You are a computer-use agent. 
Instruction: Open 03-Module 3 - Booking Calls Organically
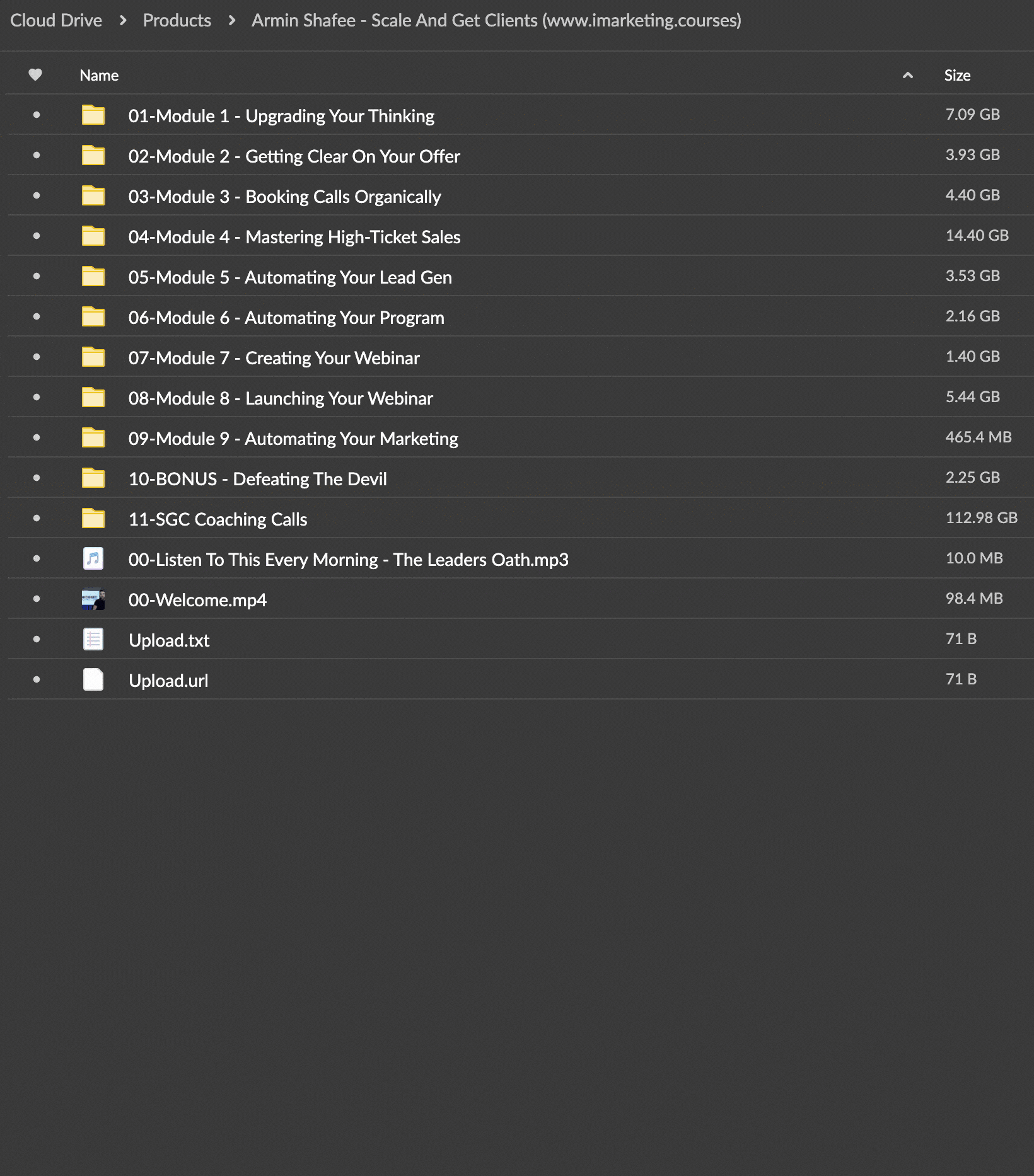pyautogui.click(x=284, y=197)
